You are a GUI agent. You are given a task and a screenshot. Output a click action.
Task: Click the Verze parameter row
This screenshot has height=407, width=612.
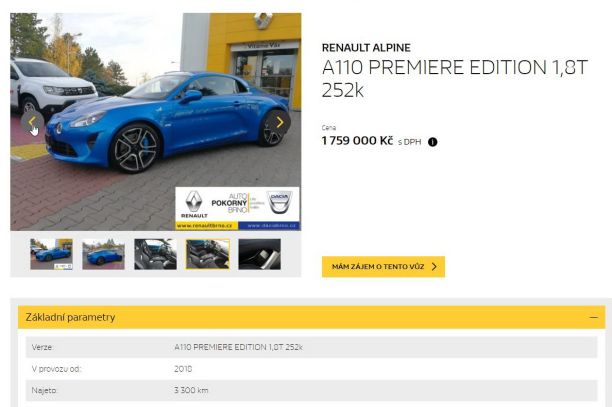[311, 347]
